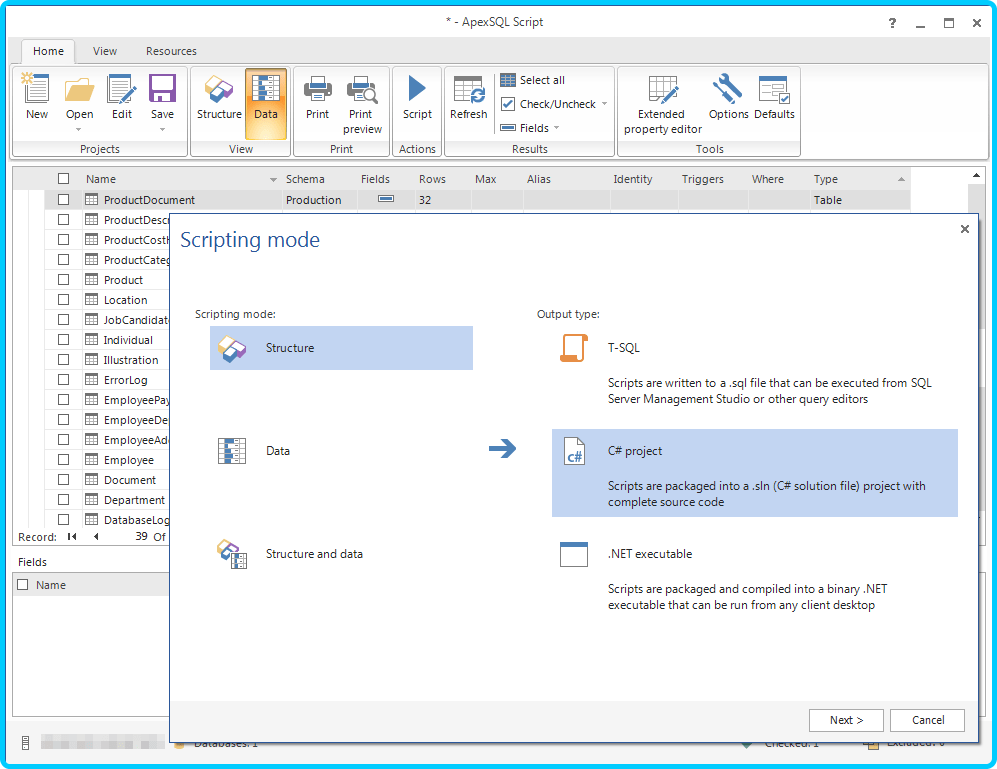
Task: Switch to Data view in ribbon
Action: (266, 103)
